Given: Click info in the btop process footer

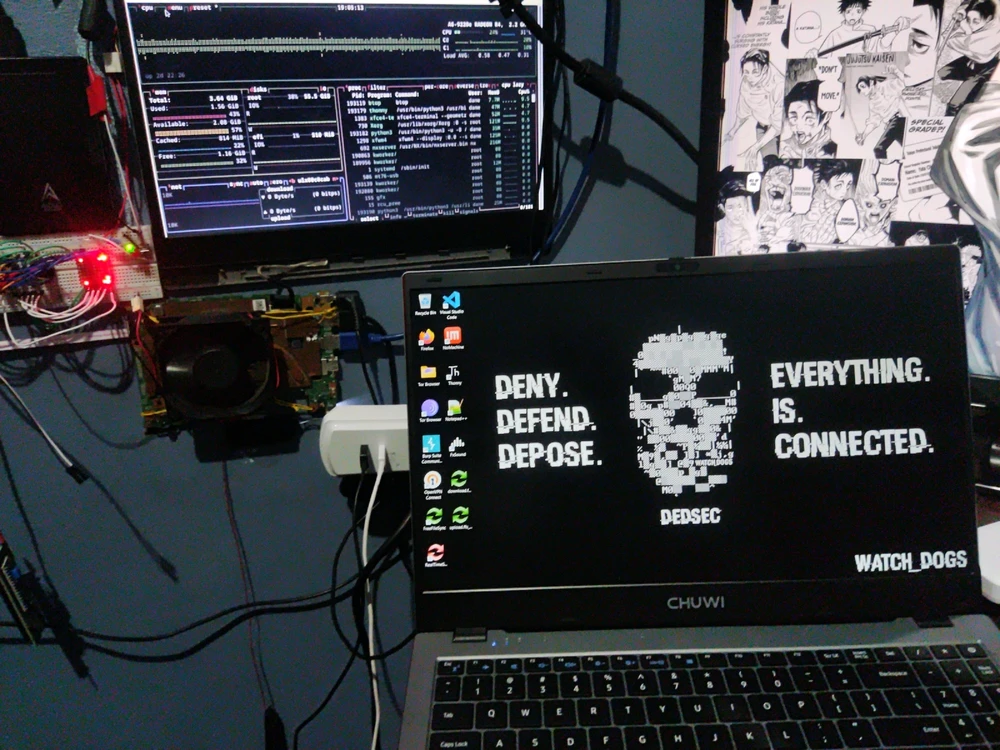Looking at the screenshot, I should click(396, 216).
